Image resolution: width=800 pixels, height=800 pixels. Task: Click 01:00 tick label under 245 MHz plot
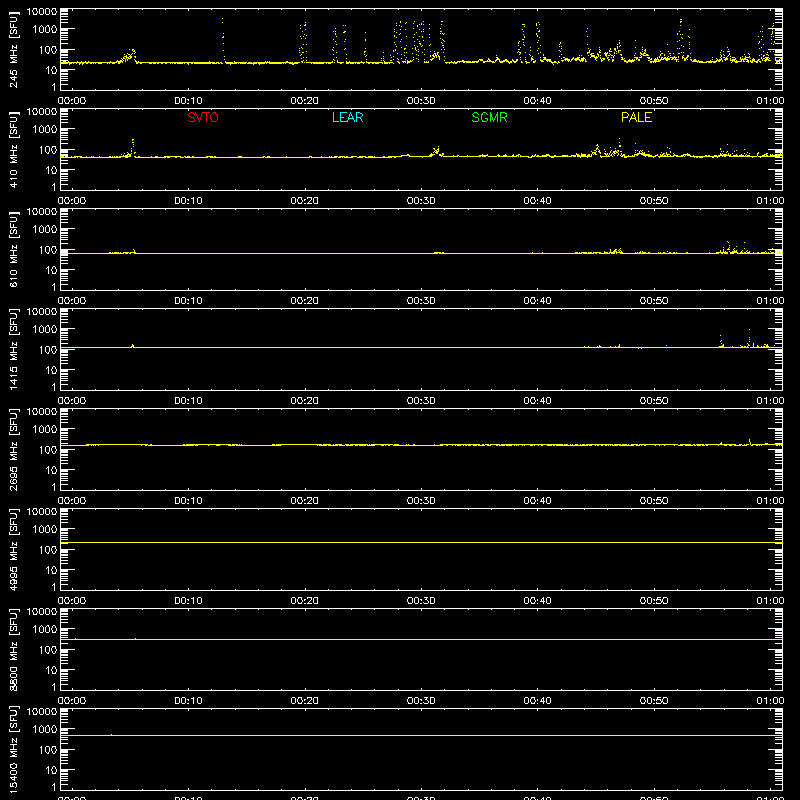770,101
